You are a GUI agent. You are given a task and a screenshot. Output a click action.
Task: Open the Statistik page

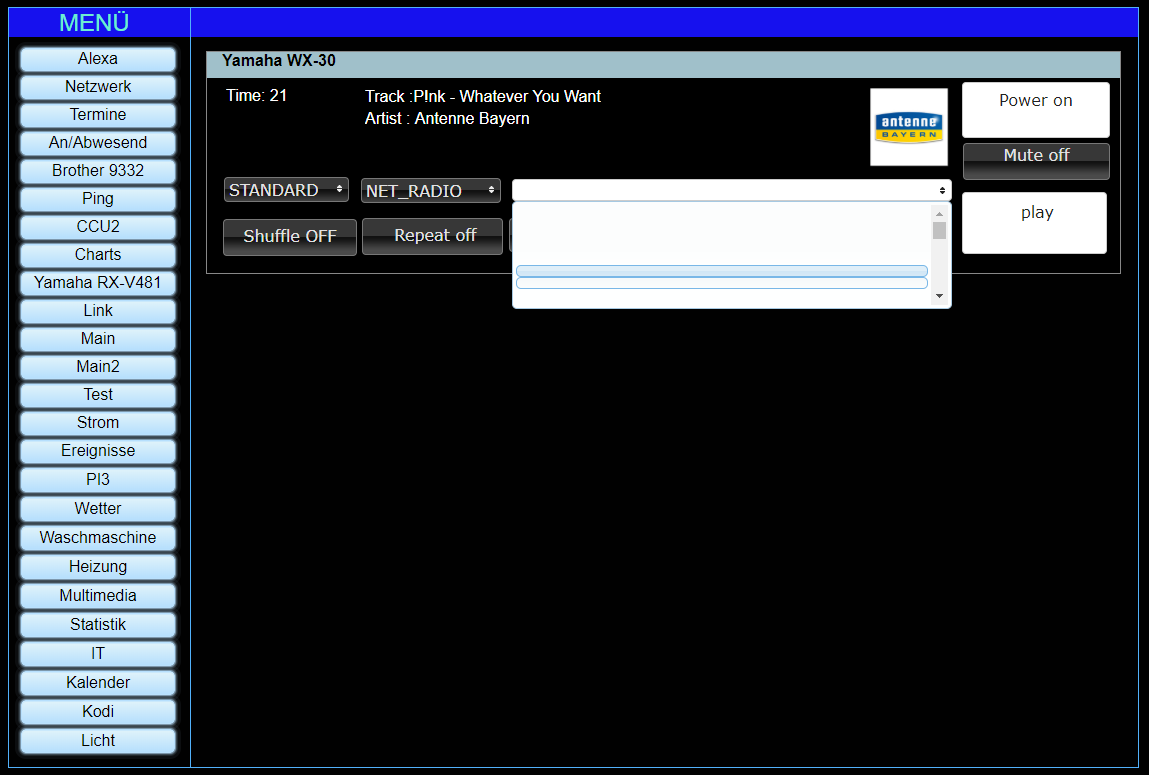[x=97, y=624]
